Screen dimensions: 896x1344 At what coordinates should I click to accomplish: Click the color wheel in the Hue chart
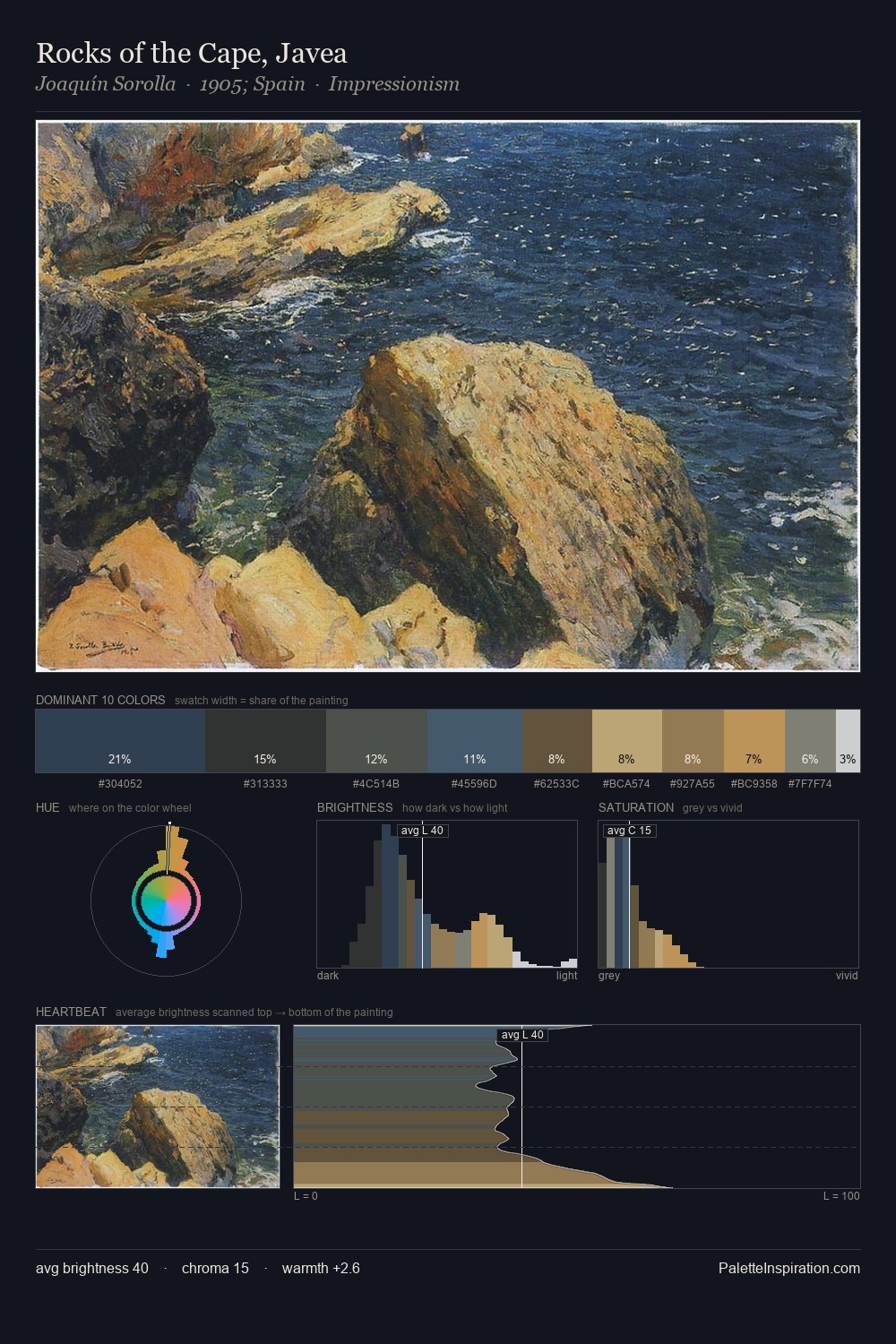click(x=166, y=901)
